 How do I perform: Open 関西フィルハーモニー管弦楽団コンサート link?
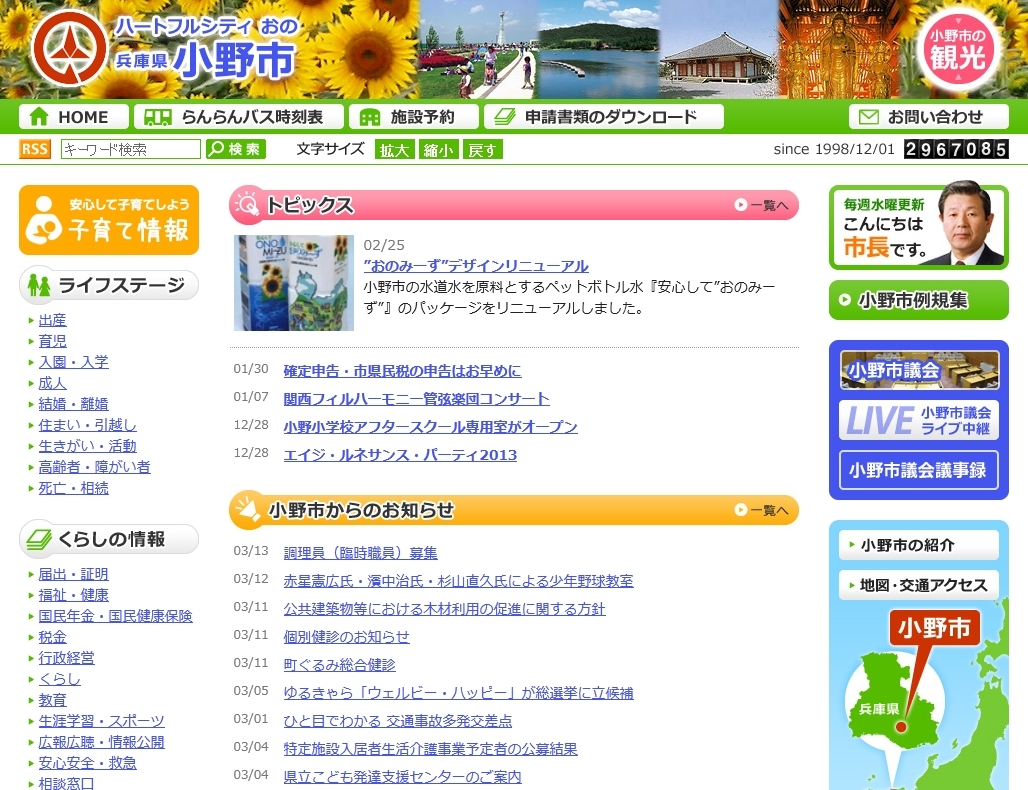[416, 399]
